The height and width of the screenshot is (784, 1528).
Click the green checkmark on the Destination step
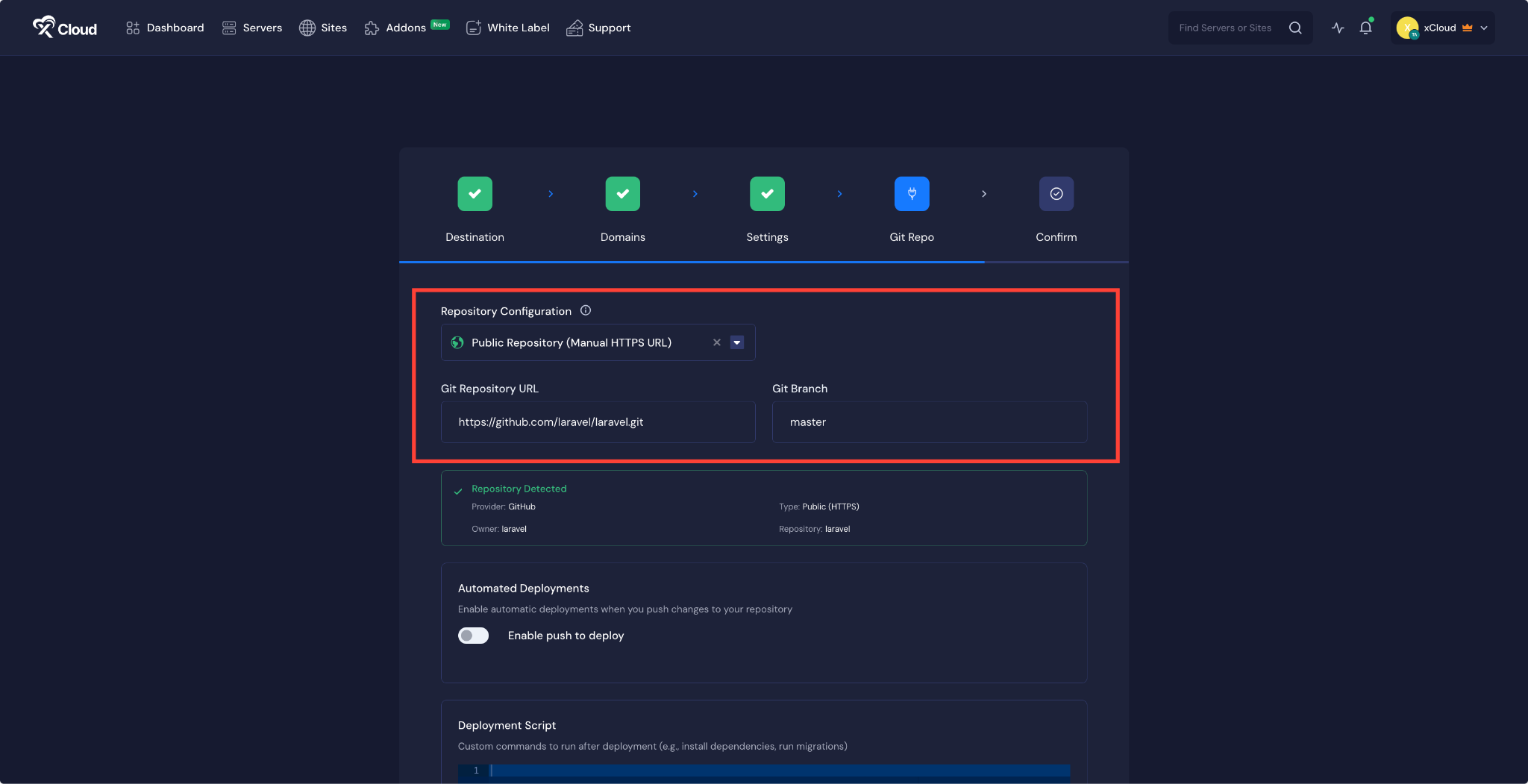click(475, 193)
